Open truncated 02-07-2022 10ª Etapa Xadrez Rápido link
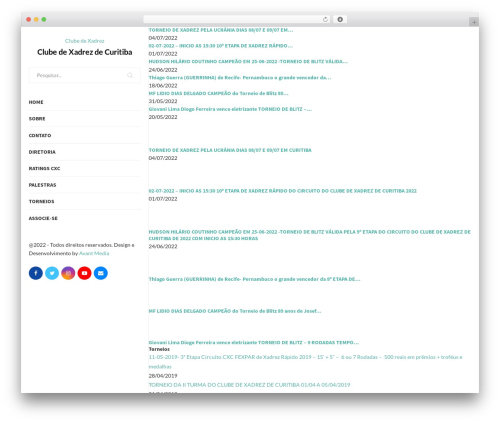This screenshot has width=500, height=423. 221,46
